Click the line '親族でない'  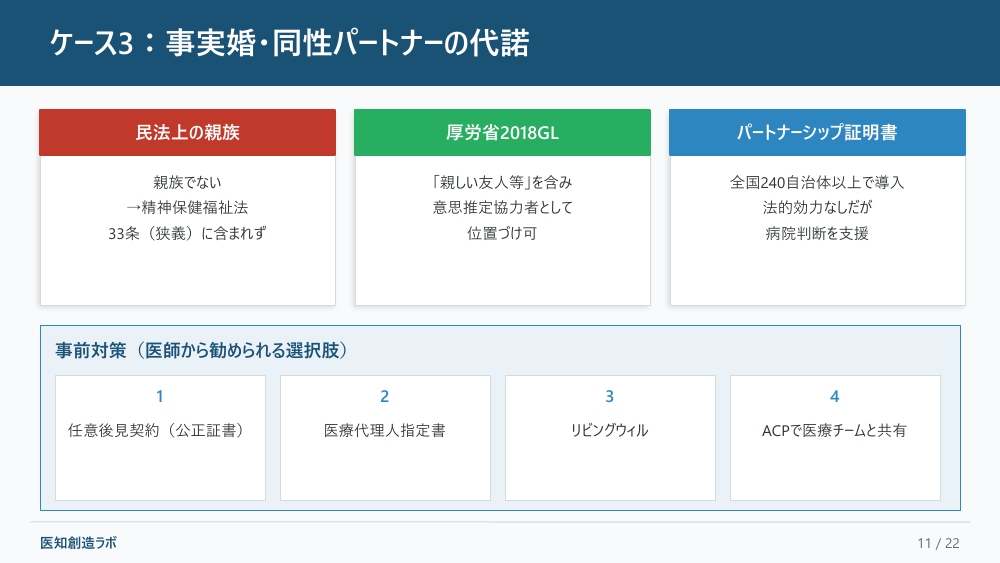(x=188, y=182)
